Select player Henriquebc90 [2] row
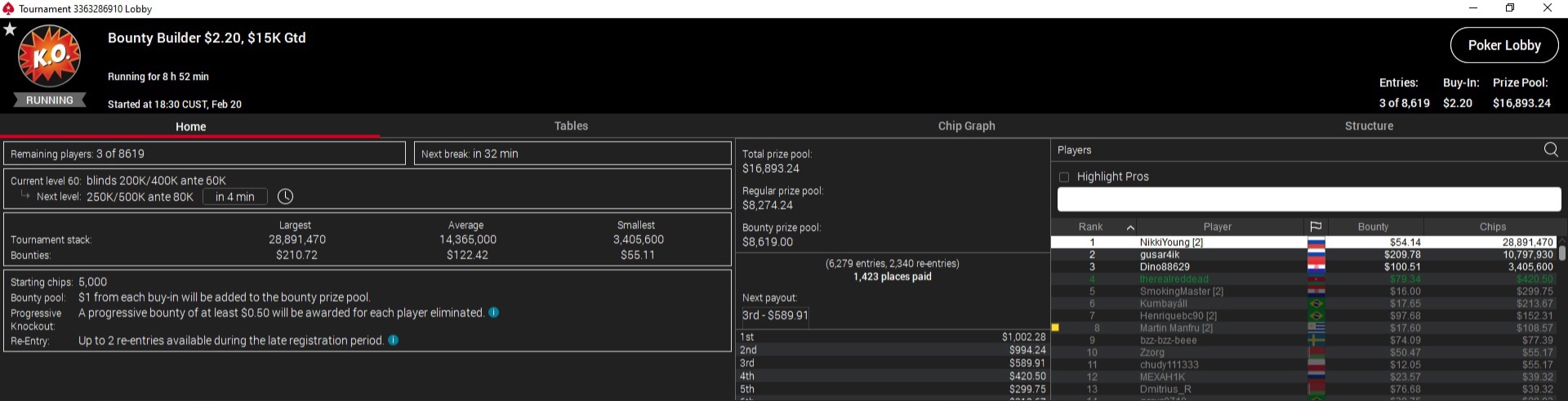 (x=1304, y=316)
